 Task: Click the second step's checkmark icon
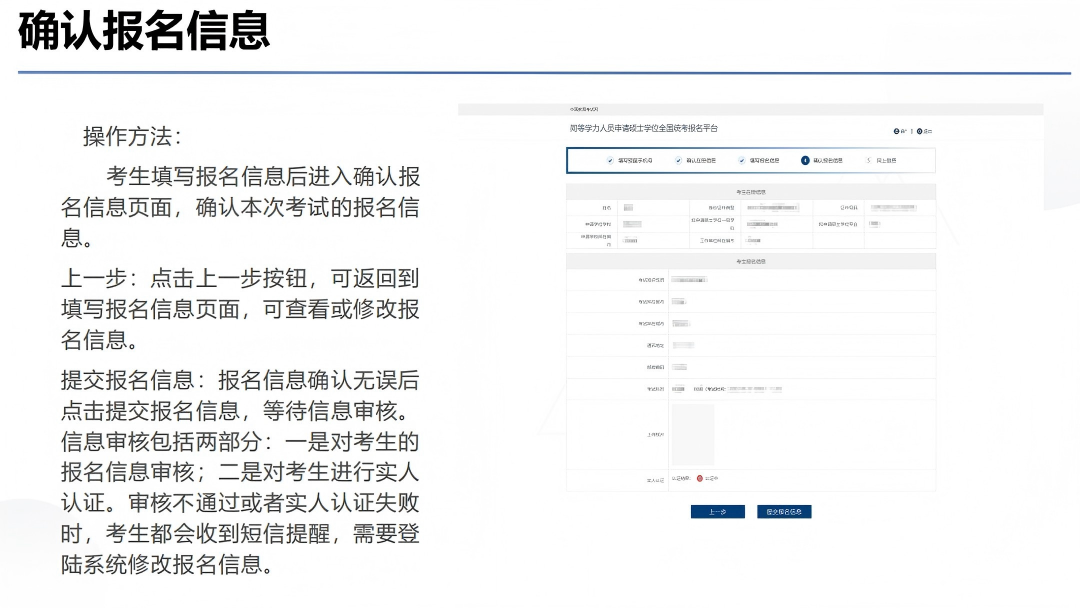pos(678,160)
